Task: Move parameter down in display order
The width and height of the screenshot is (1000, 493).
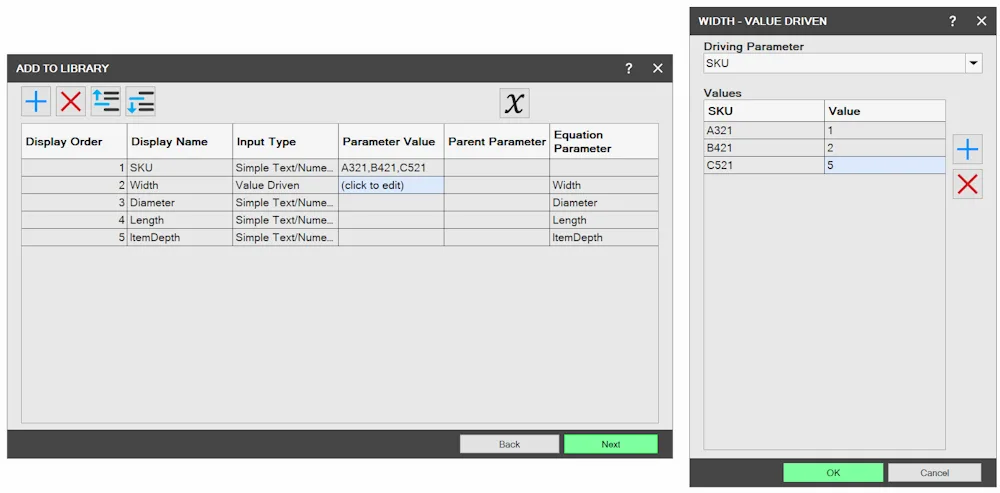Action: 140,101
